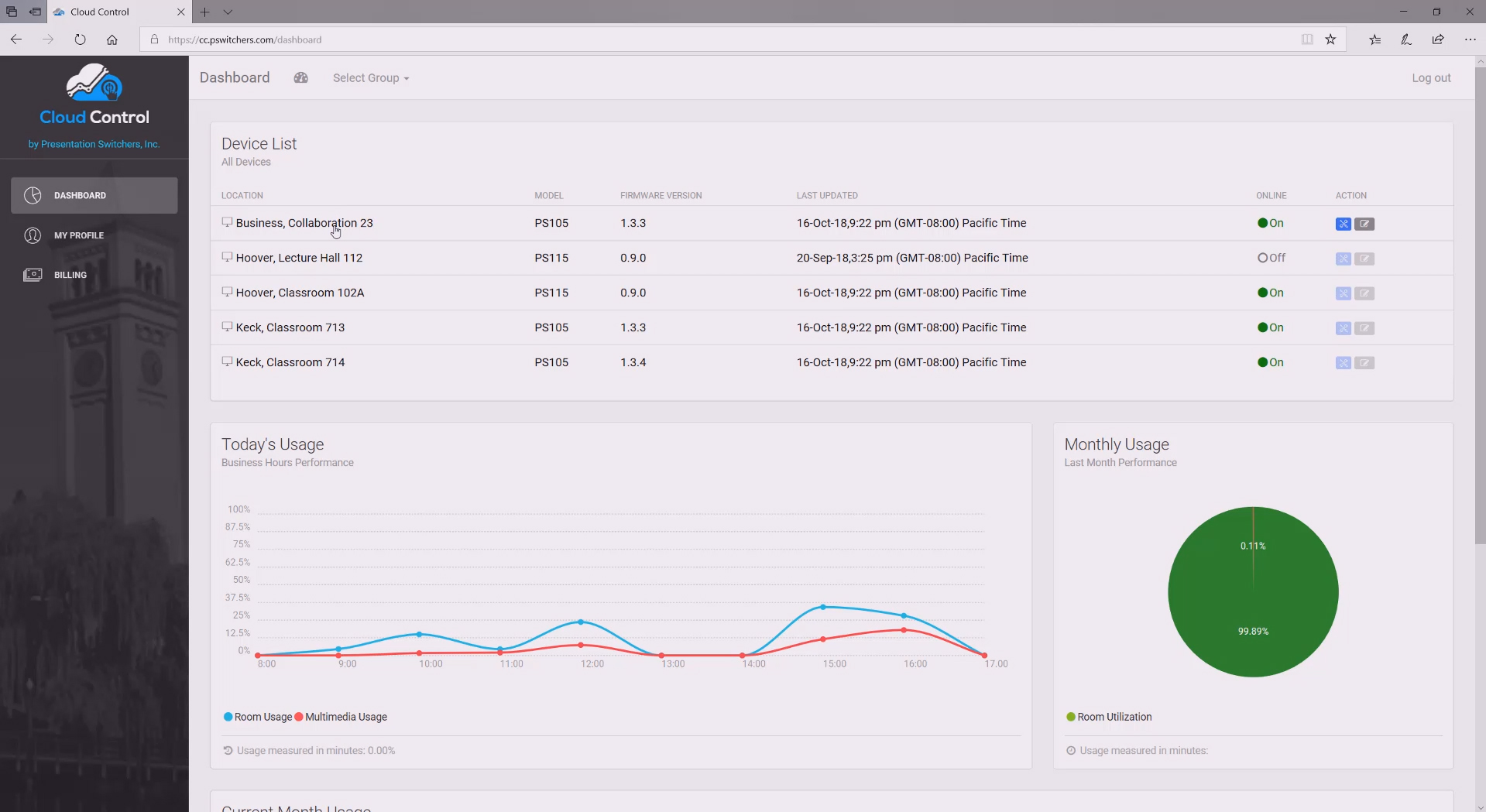Viewport: 1486px width, 812px height.
Task: Click the My Profile user icon
Action: click(x=33, y=235)
